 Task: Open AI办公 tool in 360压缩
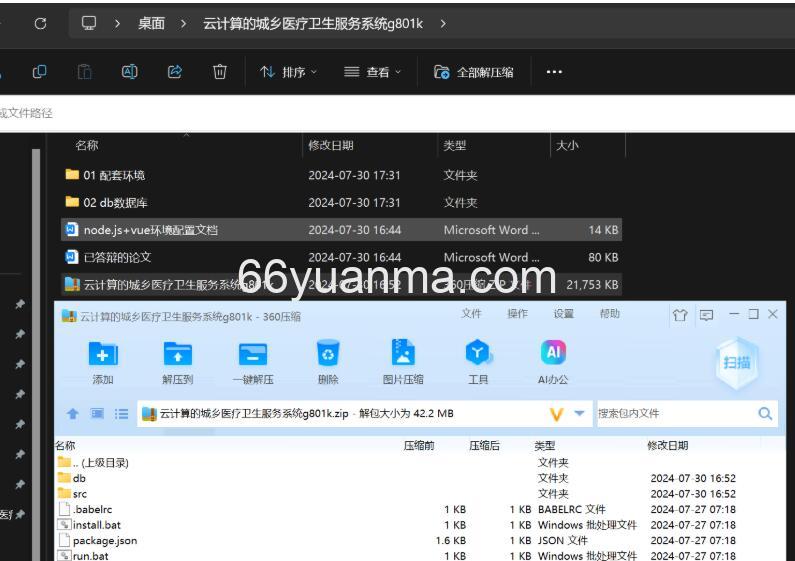tap(553, 362)
